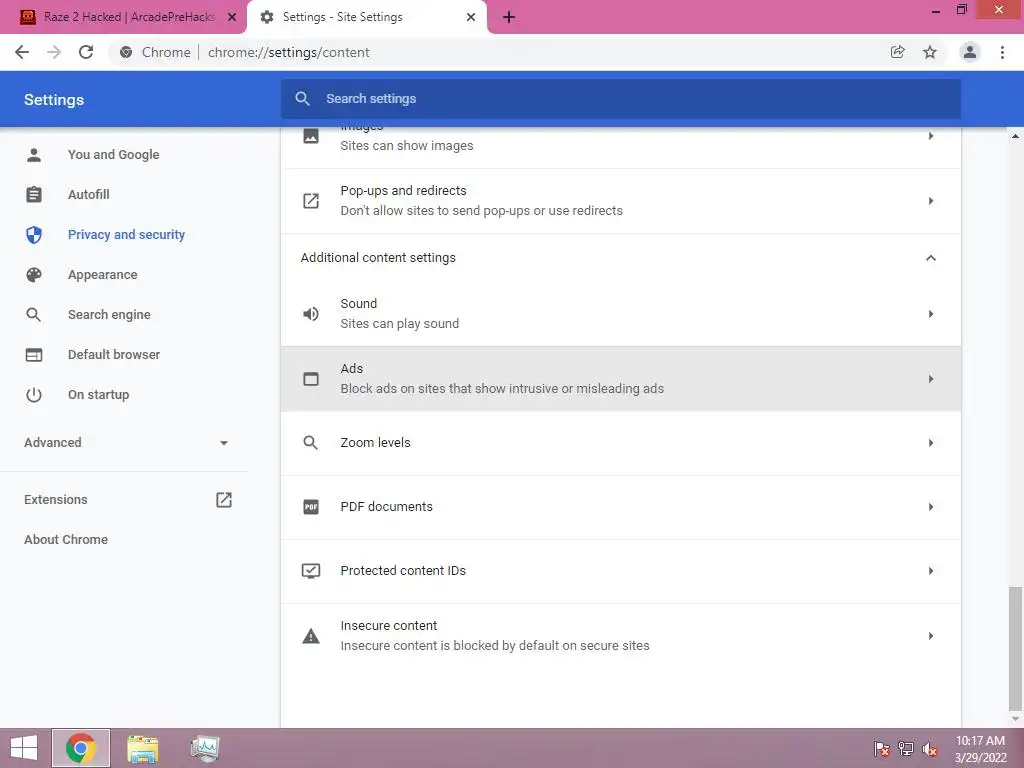The image size is (1024, 768).
Task: Open Zoom levels via its arrow
Action: point(931,443)
